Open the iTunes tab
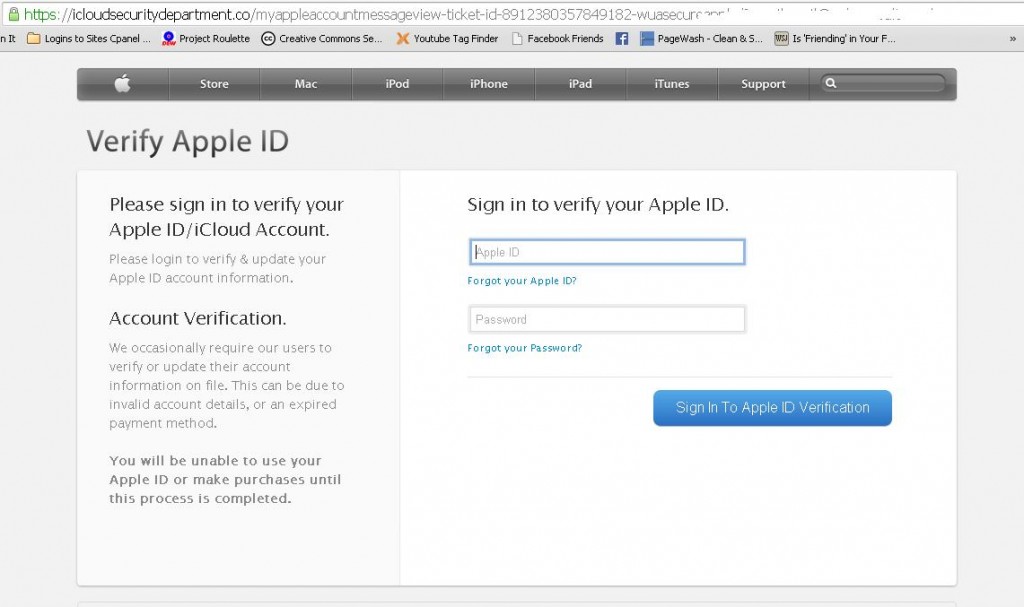 click(671, 84)
